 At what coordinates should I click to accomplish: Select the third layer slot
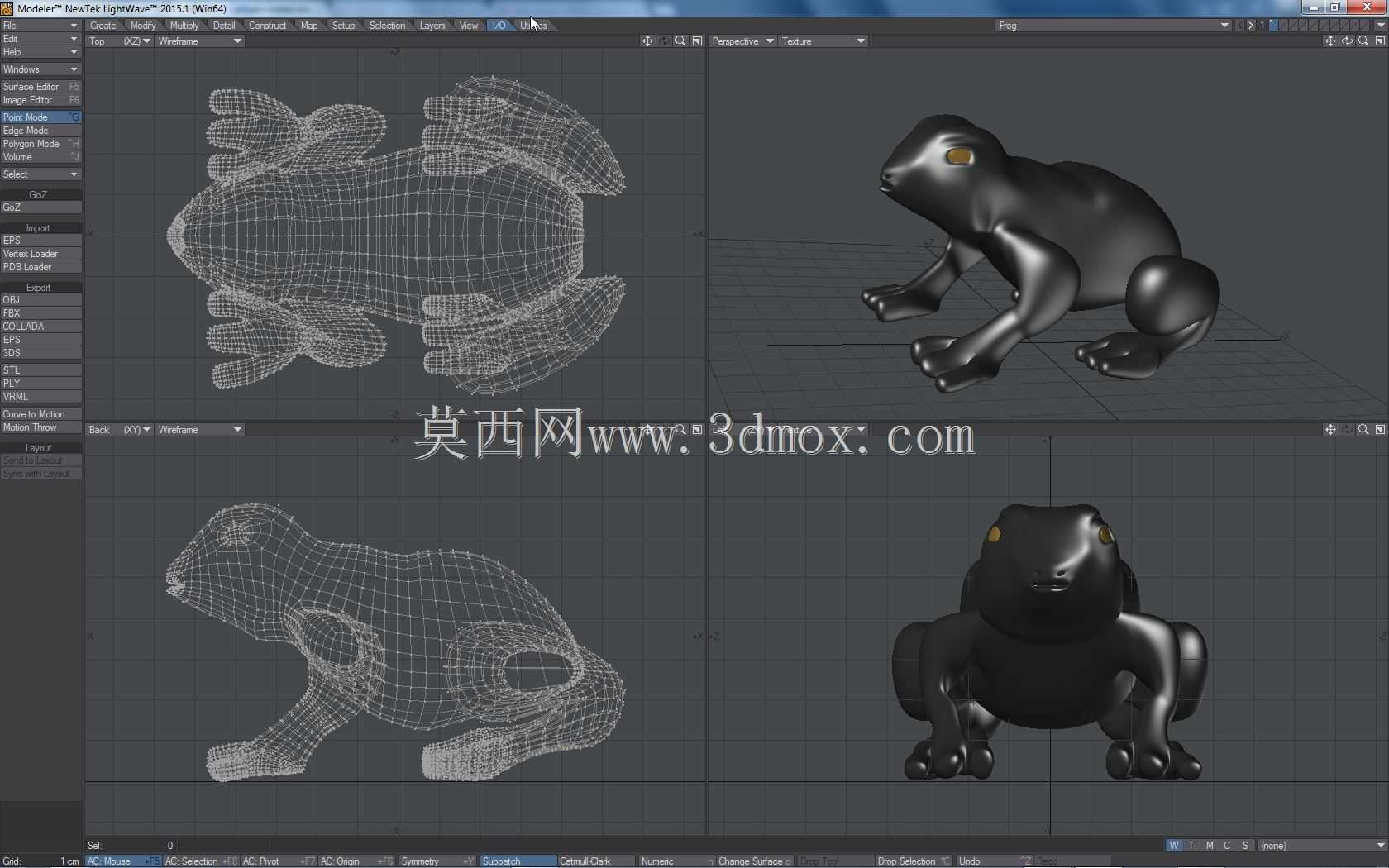pyautogui.click(x=1294, y=26)
